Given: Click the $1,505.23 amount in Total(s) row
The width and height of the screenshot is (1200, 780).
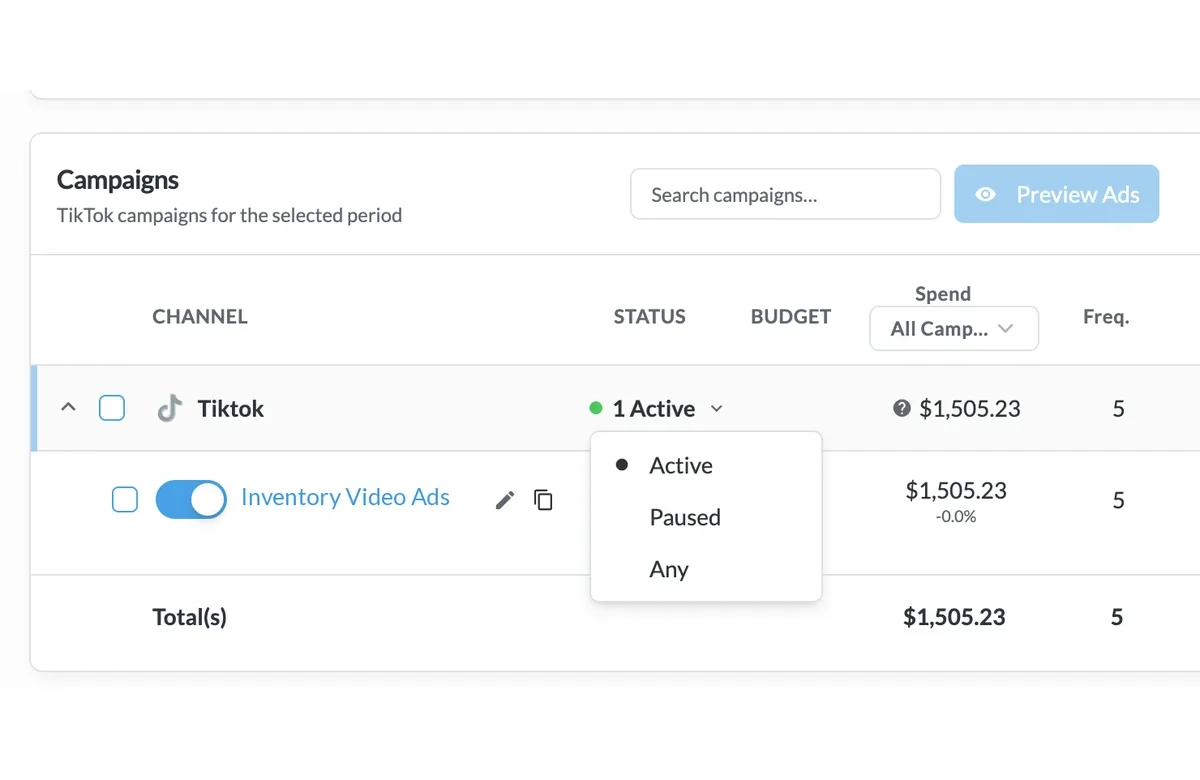Looking at the screenshot, I should pos(955,617).
